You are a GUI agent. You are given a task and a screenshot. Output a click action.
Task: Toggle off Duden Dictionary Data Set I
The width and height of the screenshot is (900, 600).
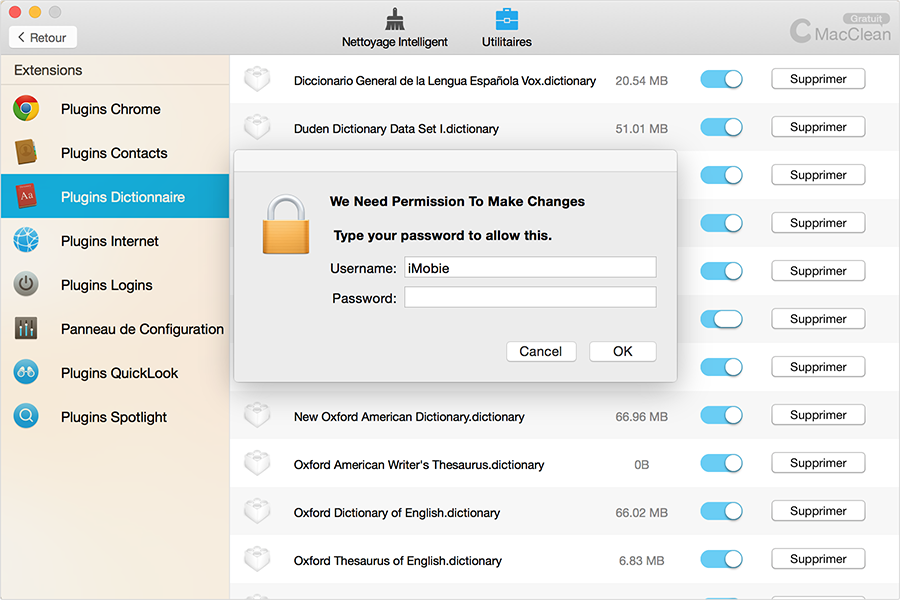click(x=721, y=127)
